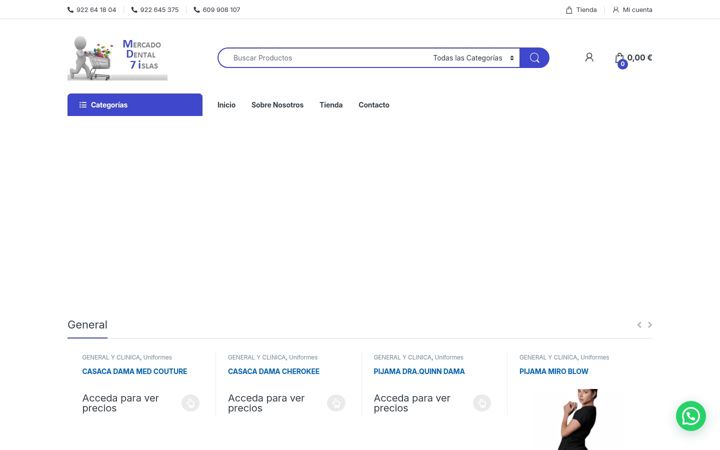720x450 pixels.
Task: Click Acceda para ver precios under CASACA DAMA CHEROKEE
Action: (266, 403)
